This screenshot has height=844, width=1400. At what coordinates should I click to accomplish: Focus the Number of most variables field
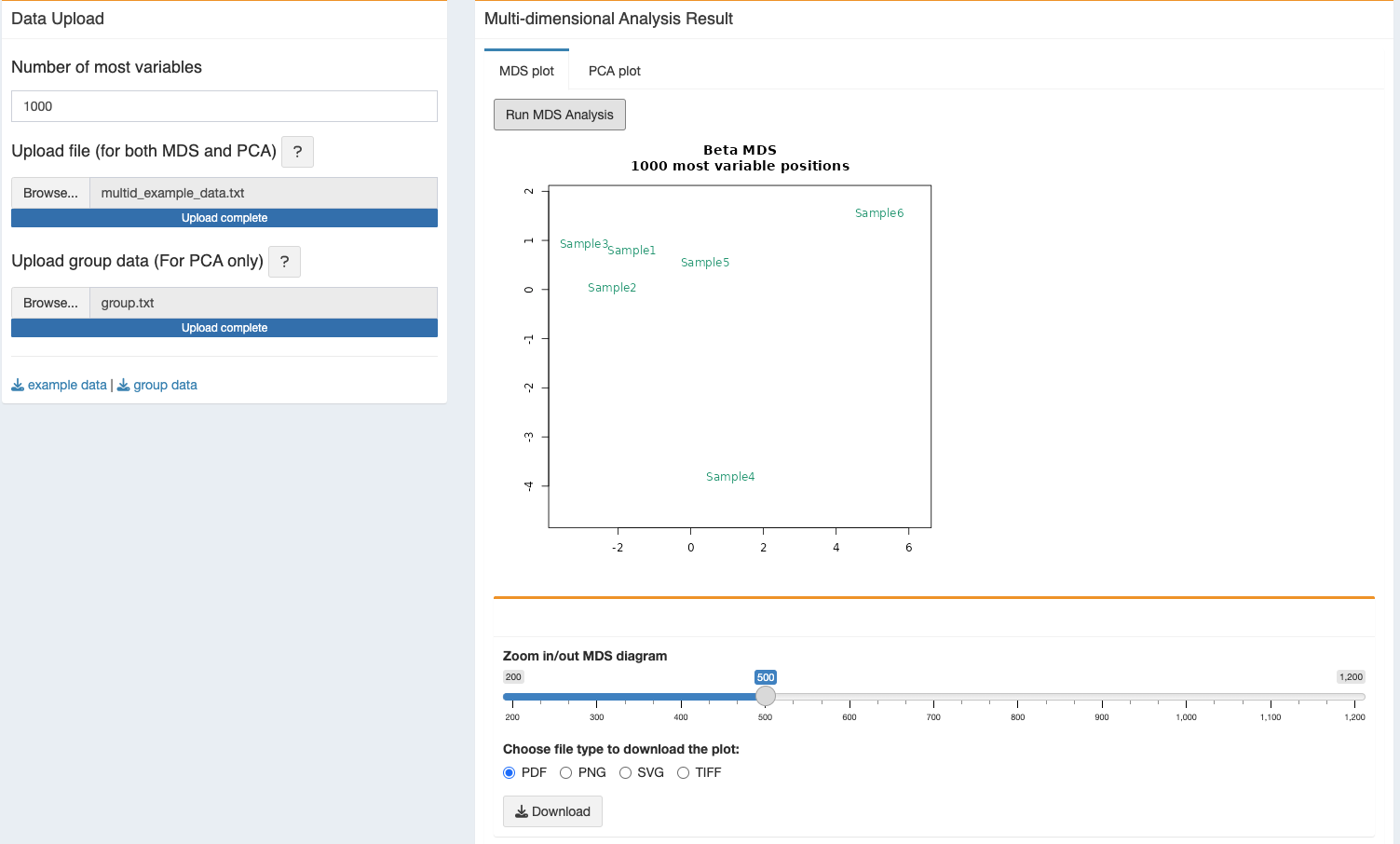point(224,106)
